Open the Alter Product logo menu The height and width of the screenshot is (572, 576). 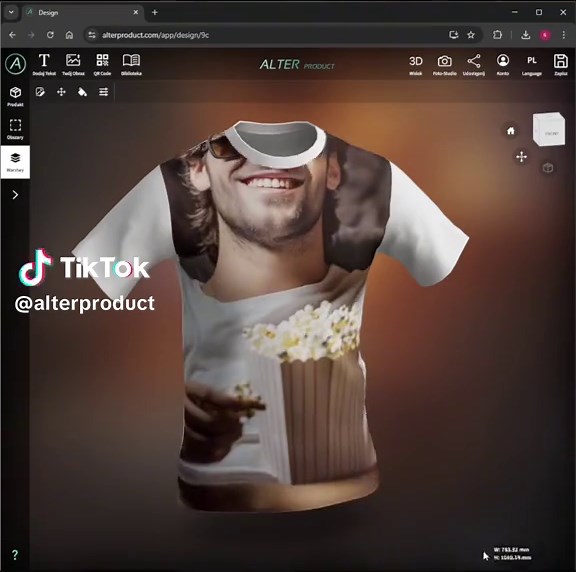(15, 64)
